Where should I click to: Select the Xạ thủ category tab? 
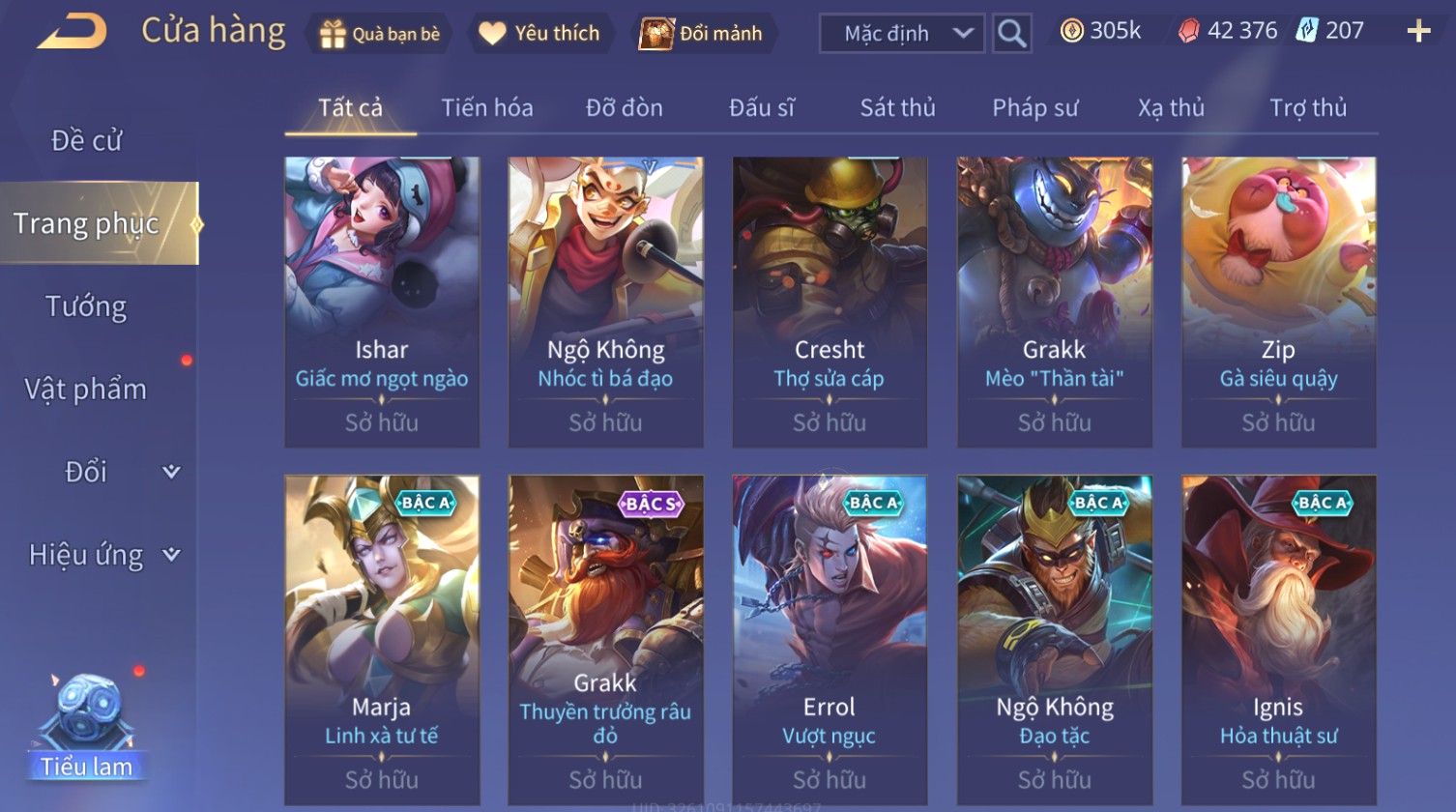coord(1171,107)
